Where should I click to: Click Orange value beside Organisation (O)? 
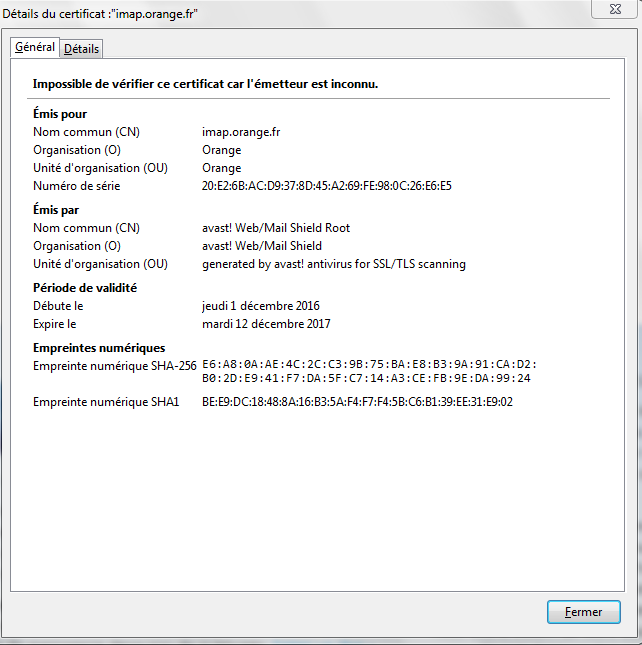tap(222, 150)
